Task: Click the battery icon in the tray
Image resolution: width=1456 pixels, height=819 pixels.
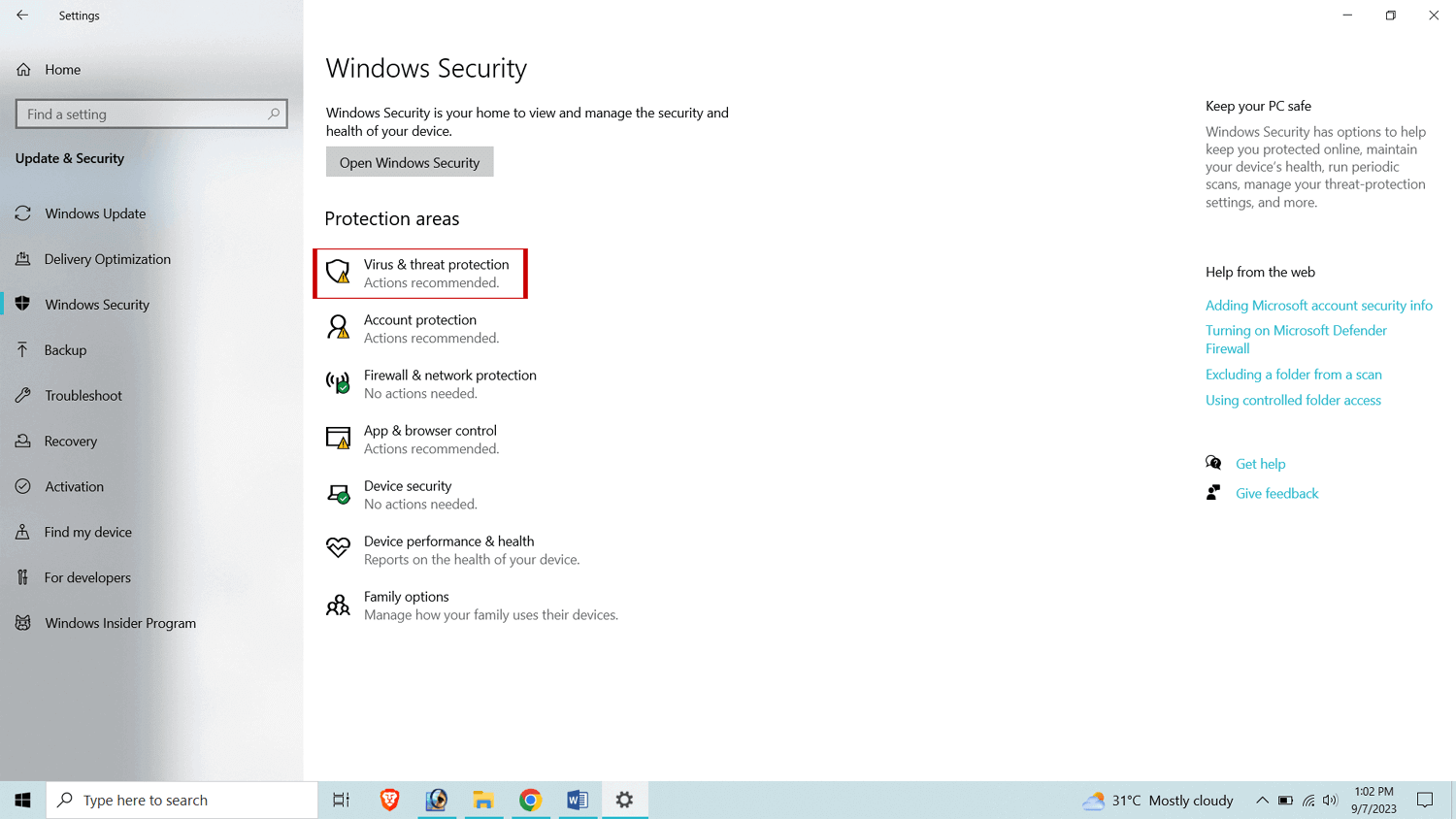Action: [1285, 801]
